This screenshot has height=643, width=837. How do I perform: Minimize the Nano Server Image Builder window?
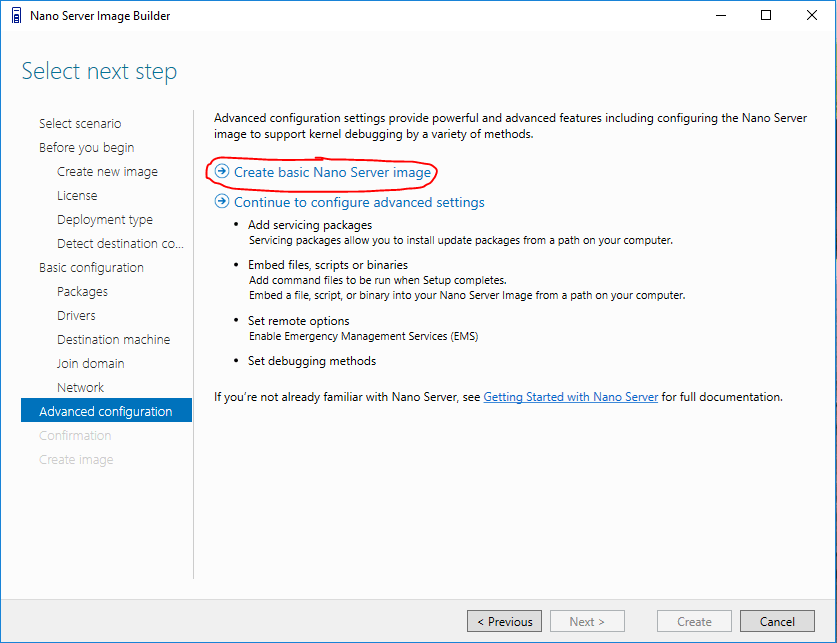tap(721, 15)
